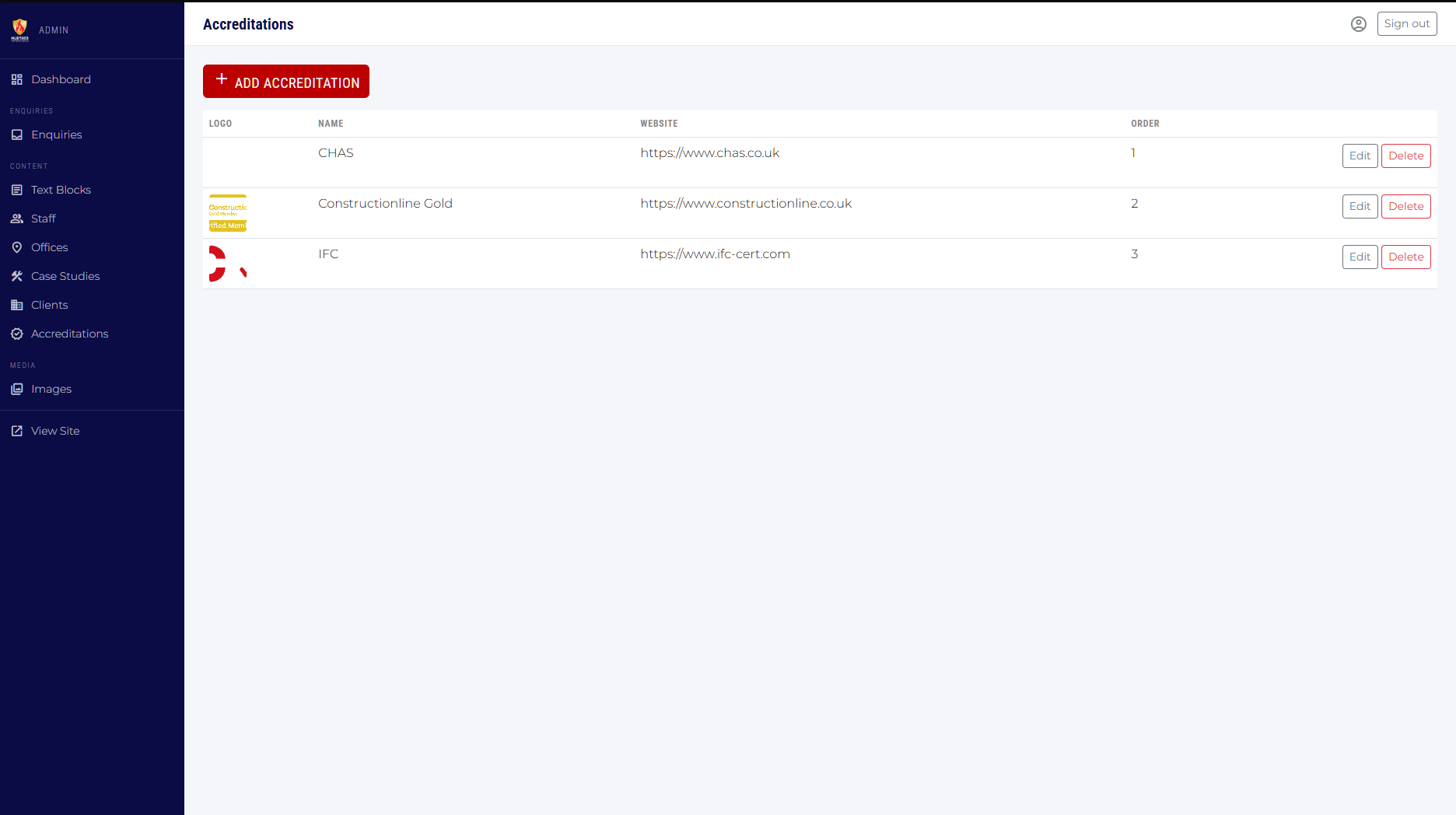Image resolution: width=1456 pixels, height=815 pixels.
Task: Click the Admin crest logo
Action: coord(19,30)
